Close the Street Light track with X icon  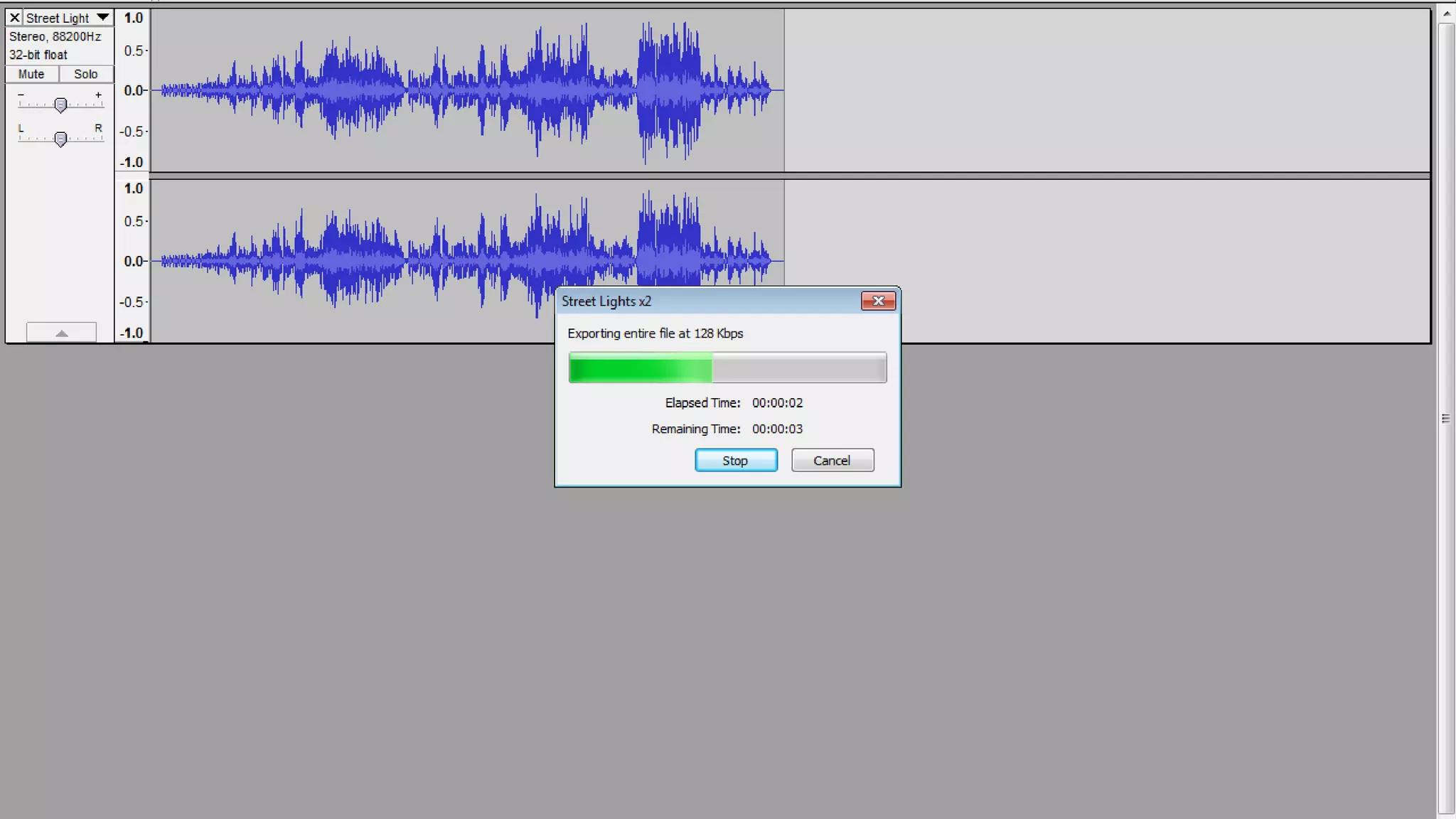click(x=14, y=18)
